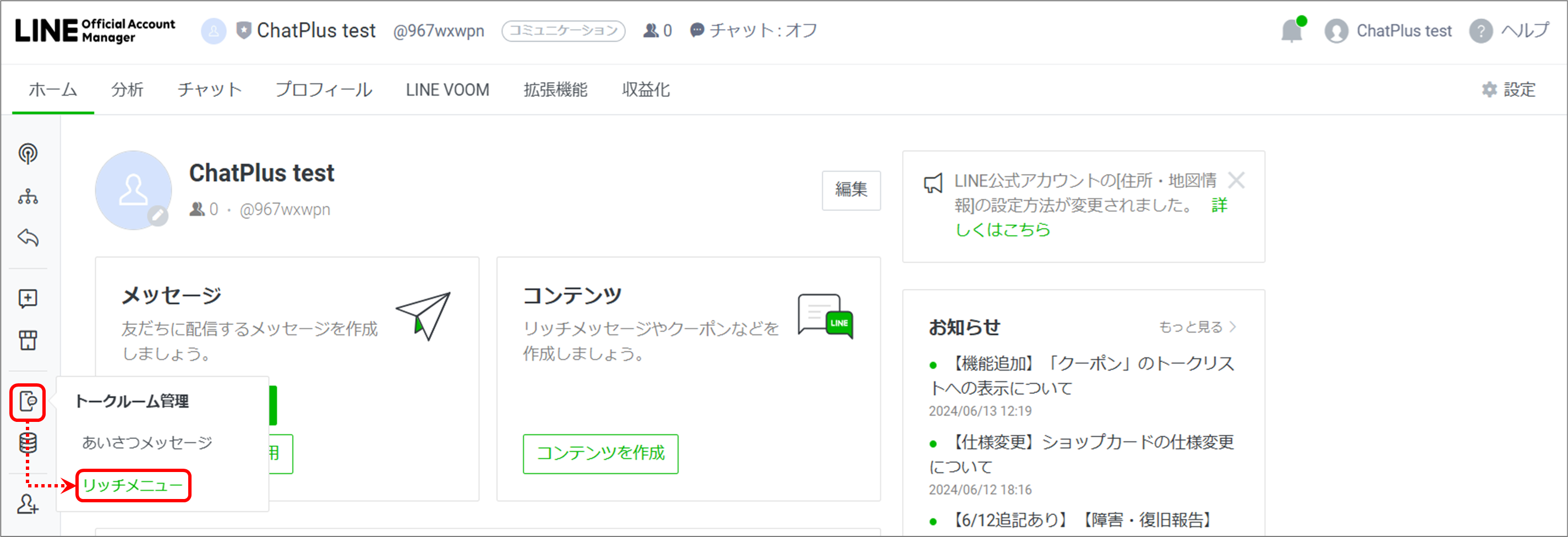This screenshot has width=1568, height=537.
Task: Click the data management database sidebar icon
Action: point(28,443)
